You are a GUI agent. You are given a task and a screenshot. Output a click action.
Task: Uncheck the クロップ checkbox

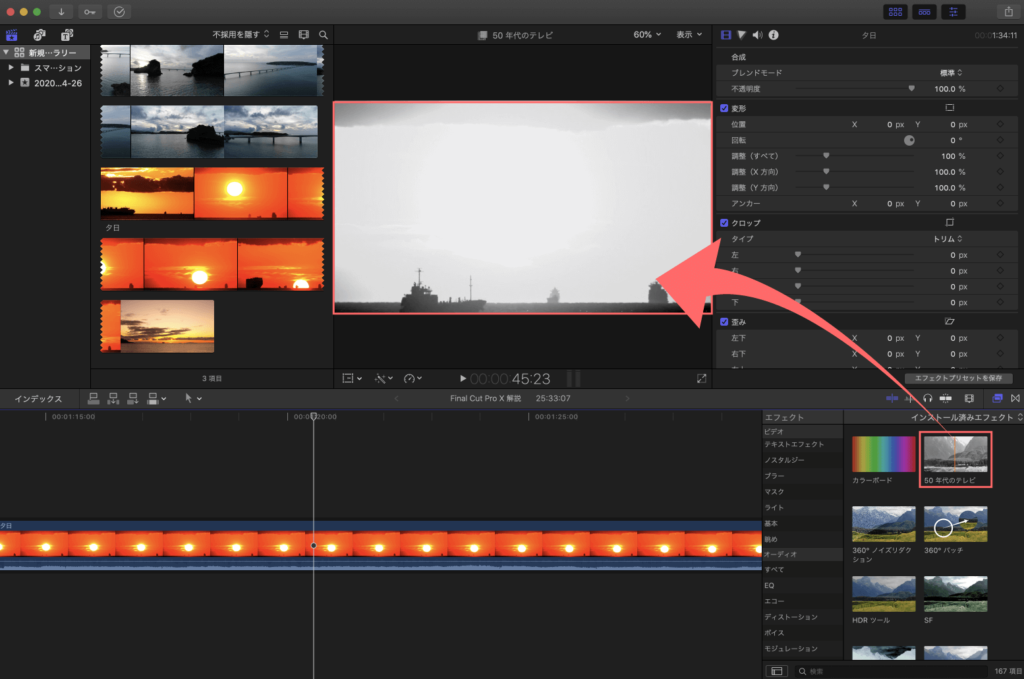tap(724, 223)
